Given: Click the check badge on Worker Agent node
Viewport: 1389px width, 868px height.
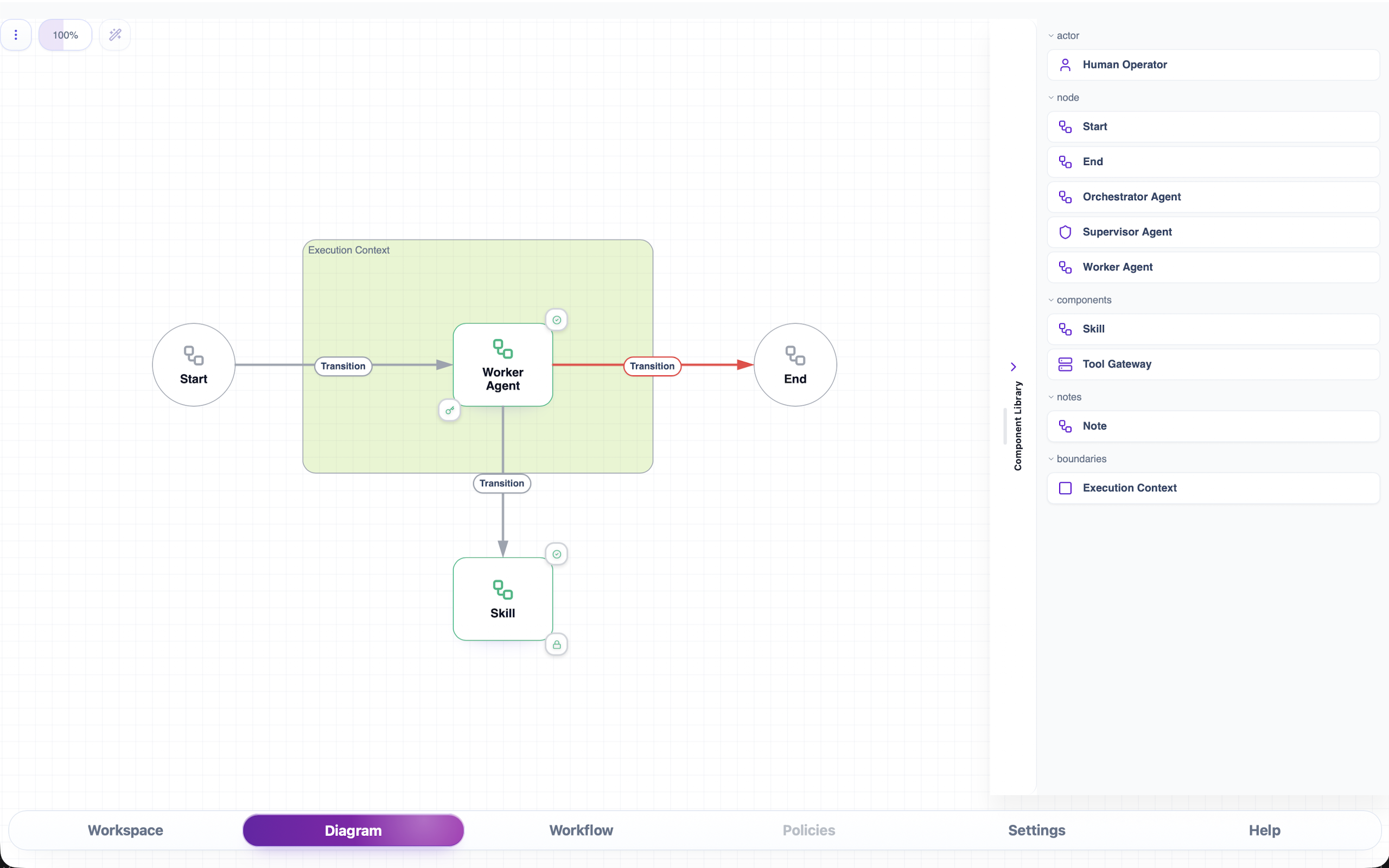Looking at the screenshot, I should [556, 320].
